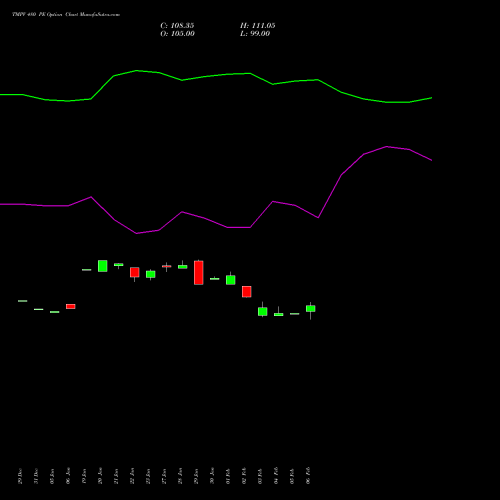Select the 05 Feb date label
This screenshot has height=500, width=500.
292,476
